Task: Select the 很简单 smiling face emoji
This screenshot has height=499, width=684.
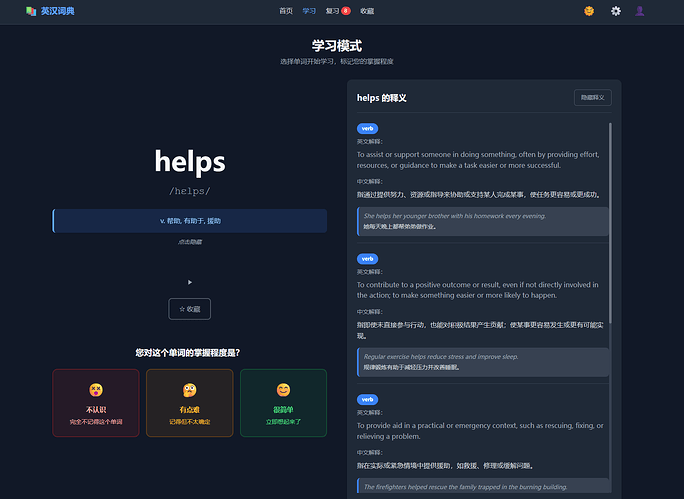Action: [284, 390]
